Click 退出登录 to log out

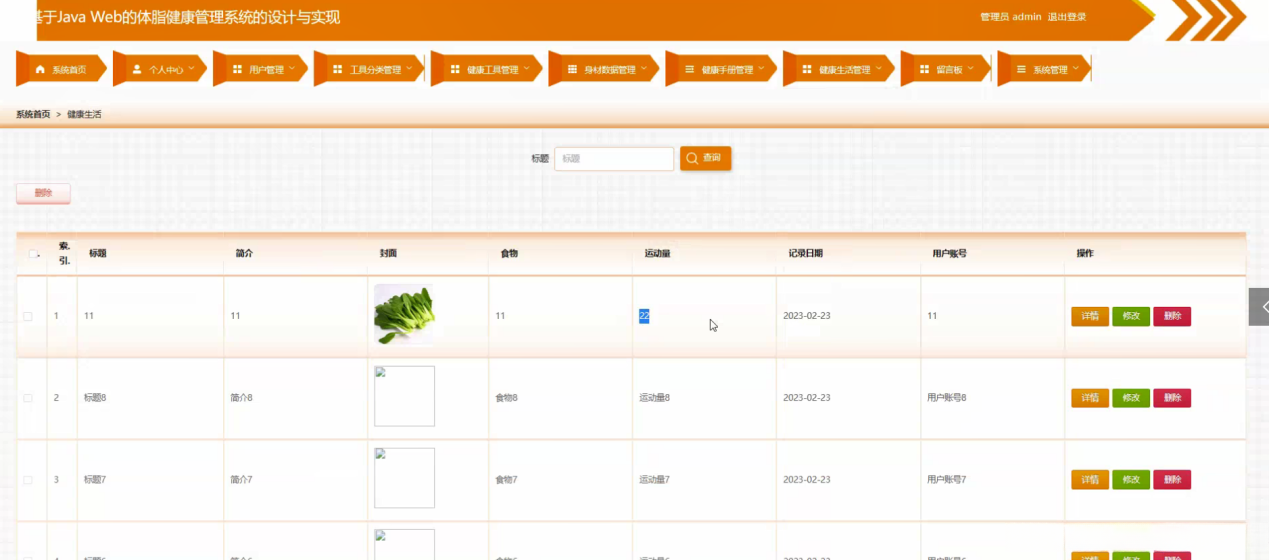pyautogui.click(x=1067, y=17)
